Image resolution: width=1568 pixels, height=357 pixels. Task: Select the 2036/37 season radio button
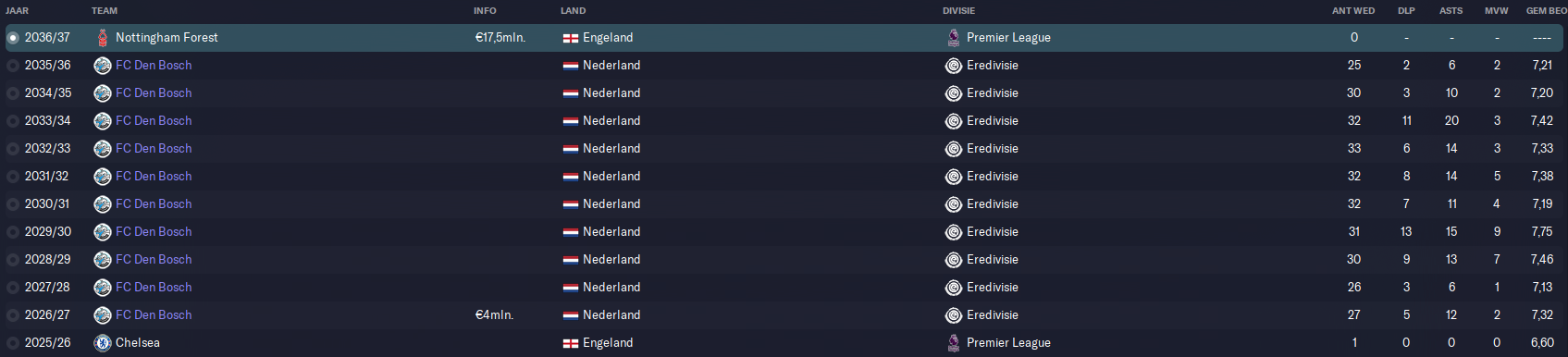(x=13, y=38)
